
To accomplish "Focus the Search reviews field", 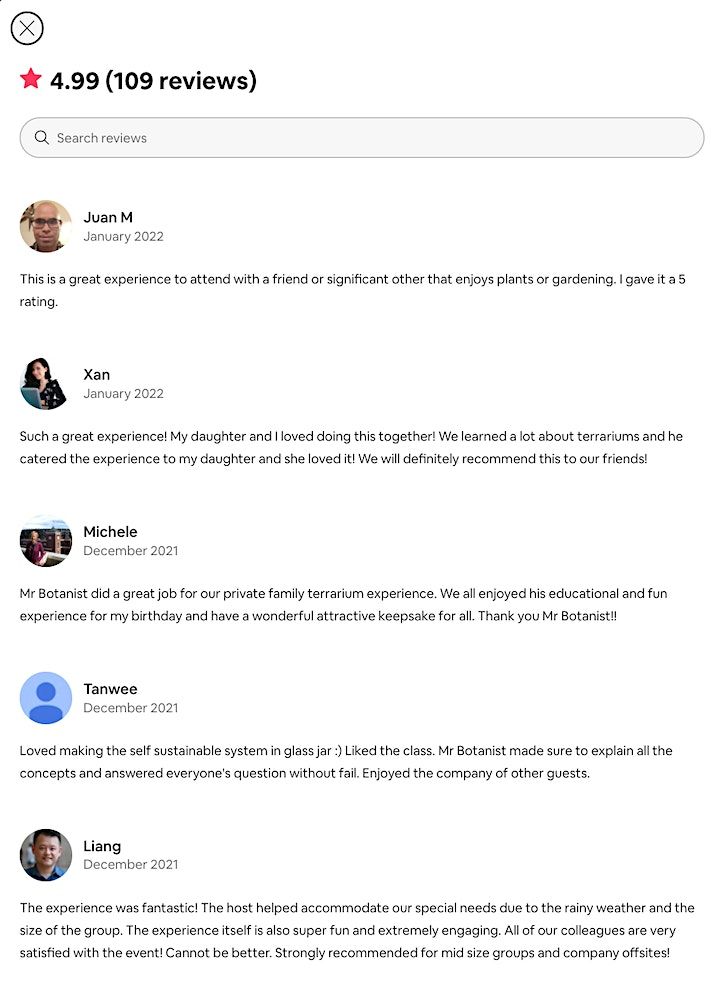I will coord(370,138).
